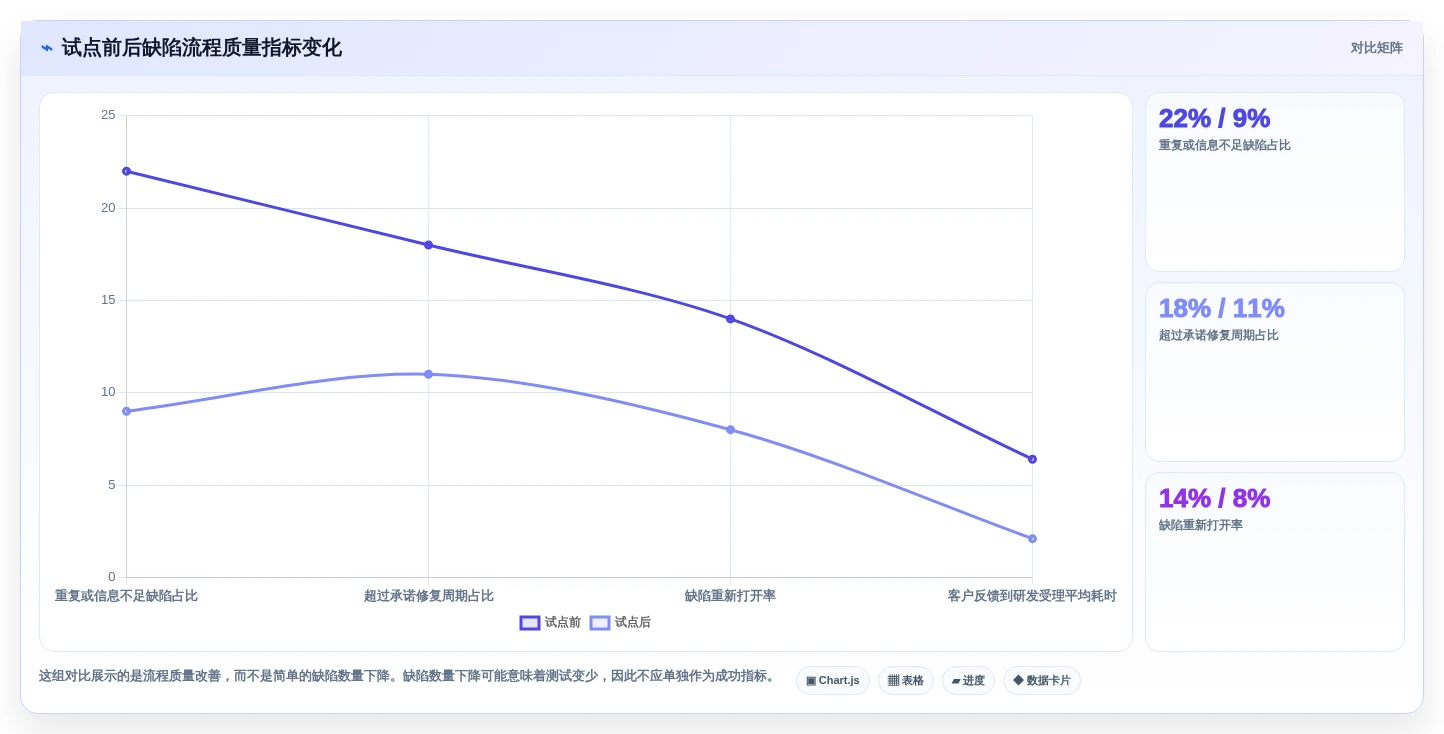The width and height of the screenshot is (1444, 734).
Task: Select the 表格 tag chip
Action: tap(906, 681)
